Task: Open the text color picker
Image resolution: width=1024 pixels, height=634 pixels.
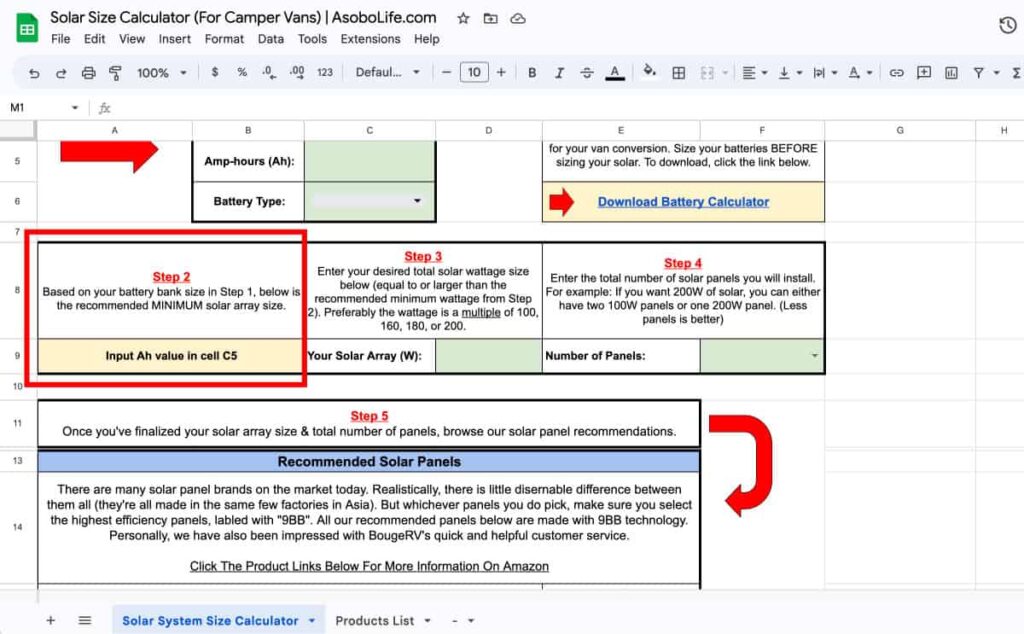Action: point(615,72)
